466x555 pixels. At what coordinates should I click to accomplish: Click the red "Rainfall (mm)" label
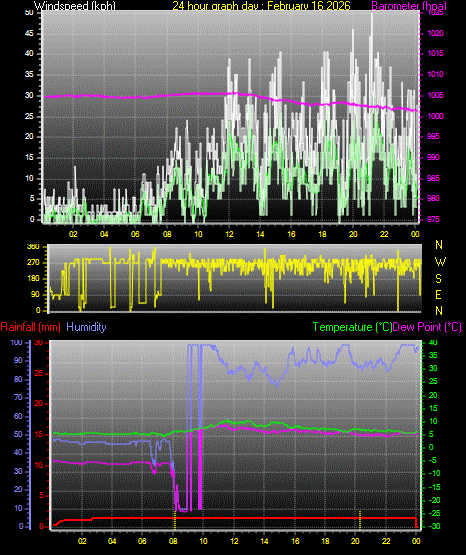coord(30,327)
